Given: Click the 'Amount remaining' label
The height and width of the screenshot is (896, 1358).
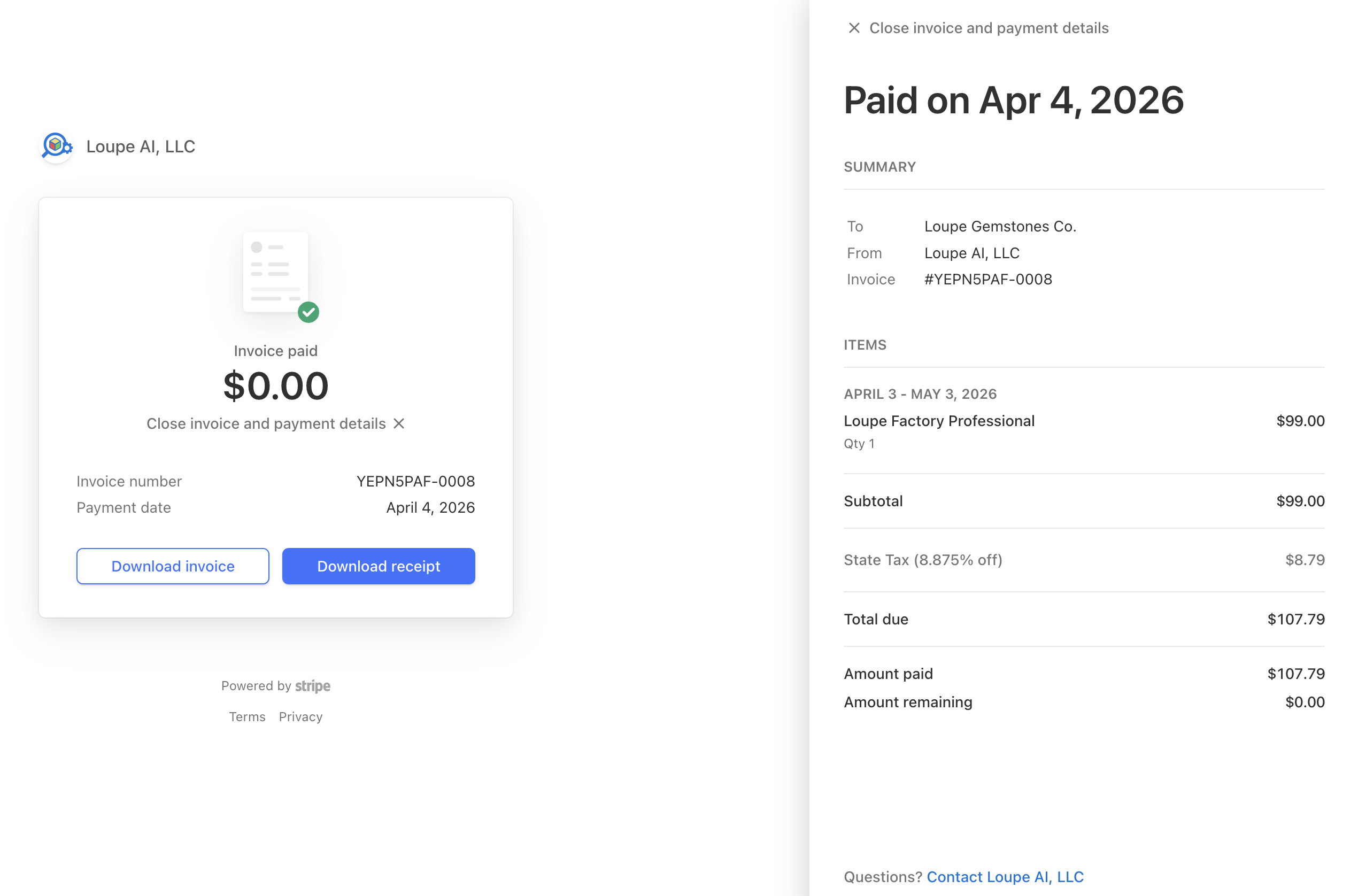Looking at the screenshot, I should click(908, 702).
